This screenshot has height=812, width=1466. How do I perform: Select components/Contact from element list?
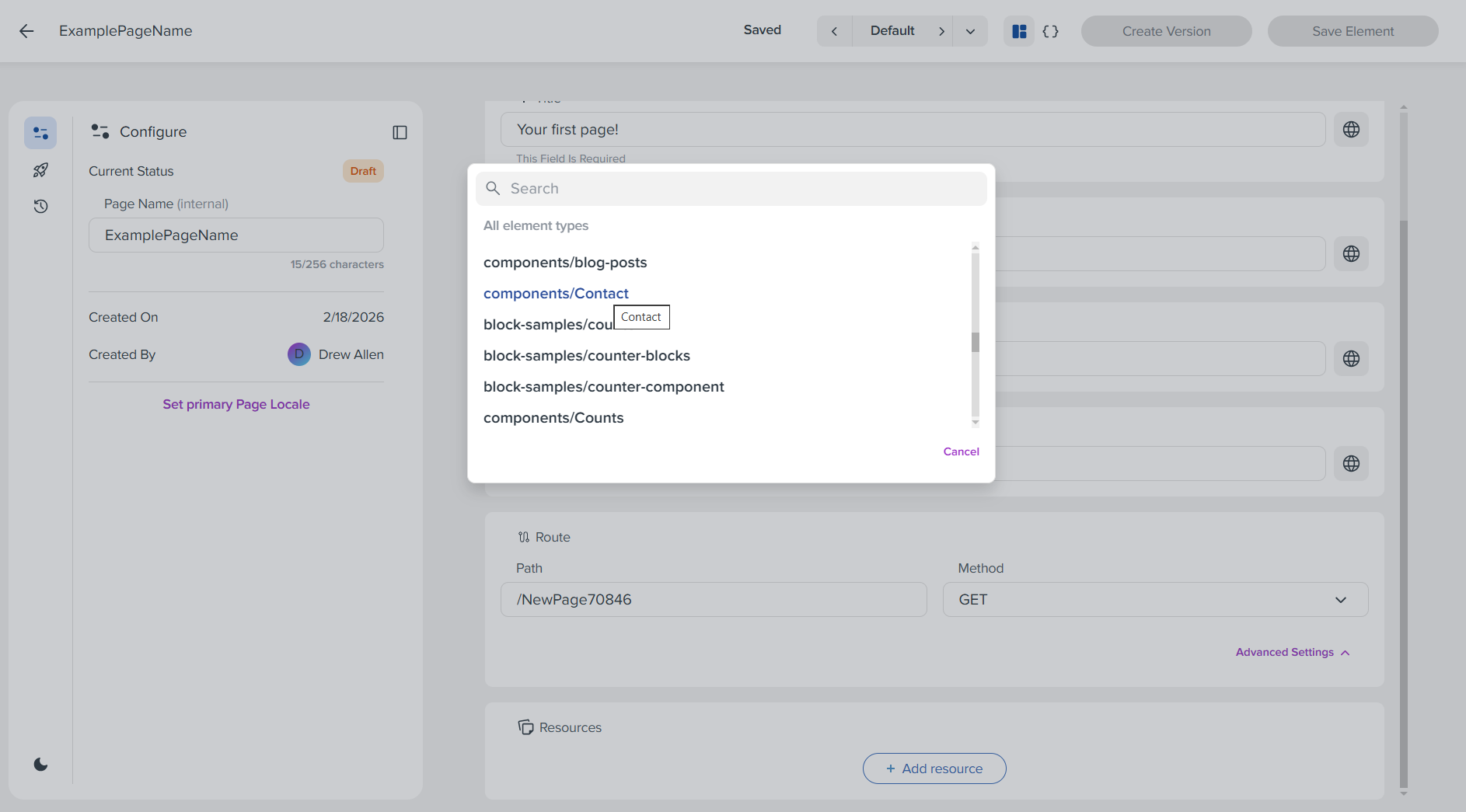point(556,293)
